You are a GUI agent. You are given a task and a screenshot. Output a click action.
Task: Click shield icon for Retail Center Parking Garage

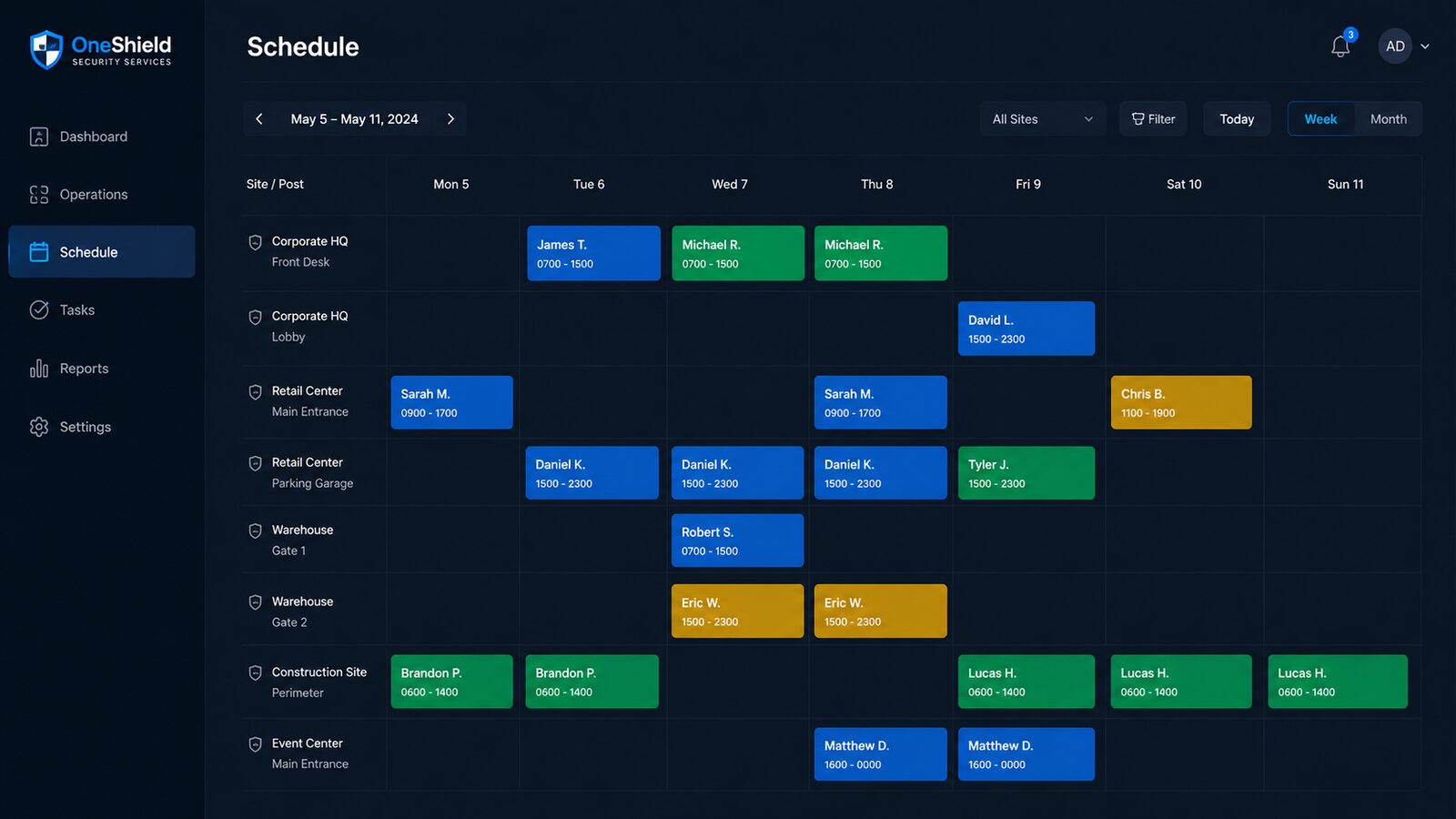pyautogui.click(x=256, y=463)
